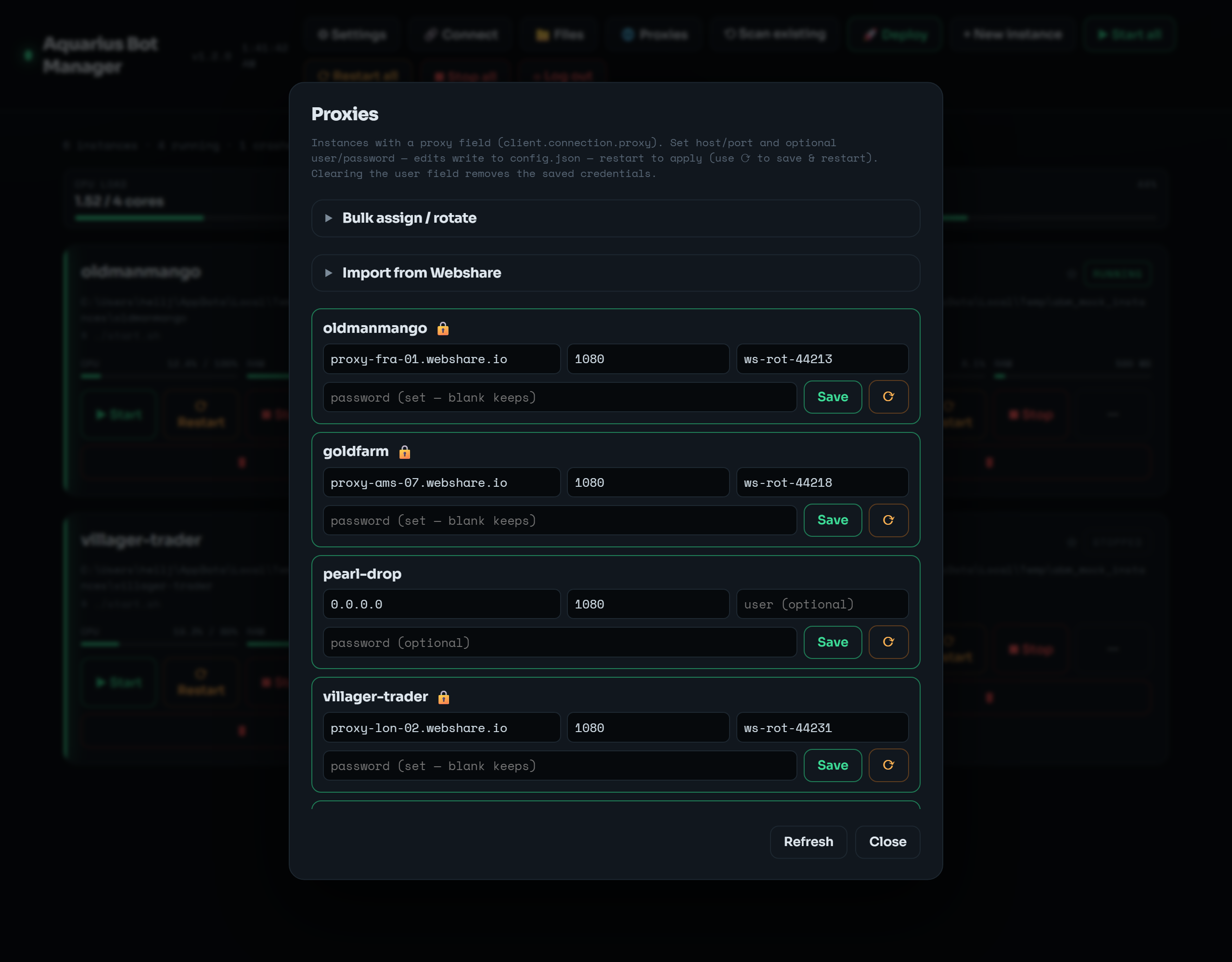
Task: Focus the villager-trader password field
Action: (x=560, y=766)
